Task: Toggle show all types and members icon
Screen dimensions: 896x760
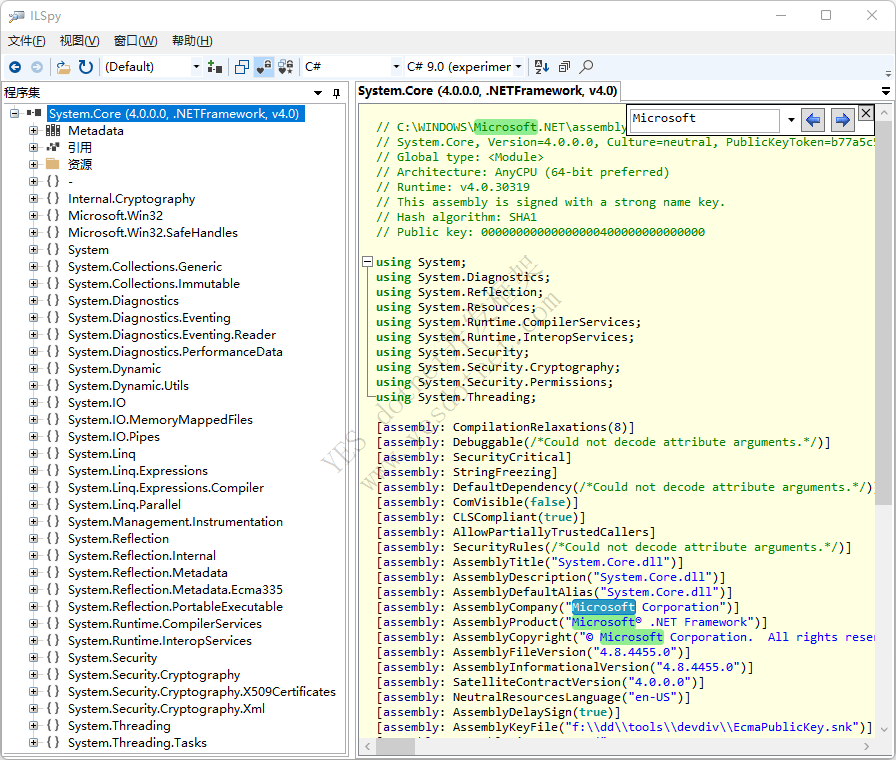Action: point(286,67)
